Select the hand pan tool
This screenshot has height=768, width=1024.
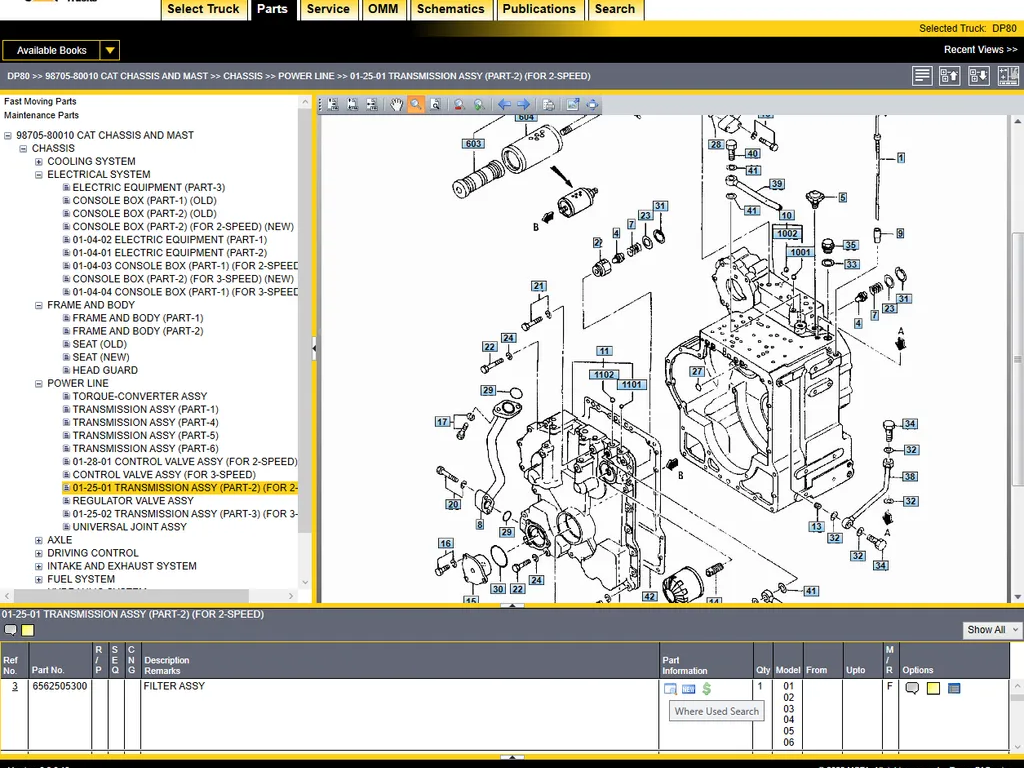click(x=397, y=104)
